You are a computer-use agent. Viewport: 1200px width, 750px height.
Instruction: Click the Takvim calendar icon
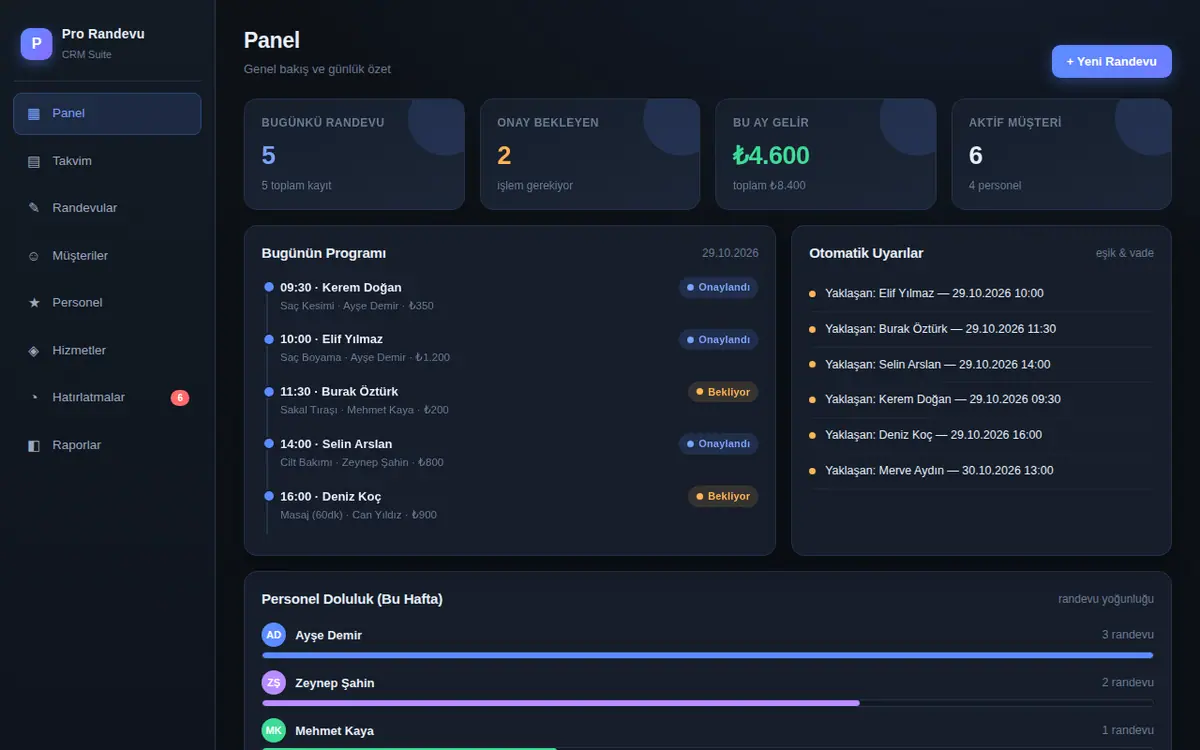pyautogui.click(x=34, y=161)
